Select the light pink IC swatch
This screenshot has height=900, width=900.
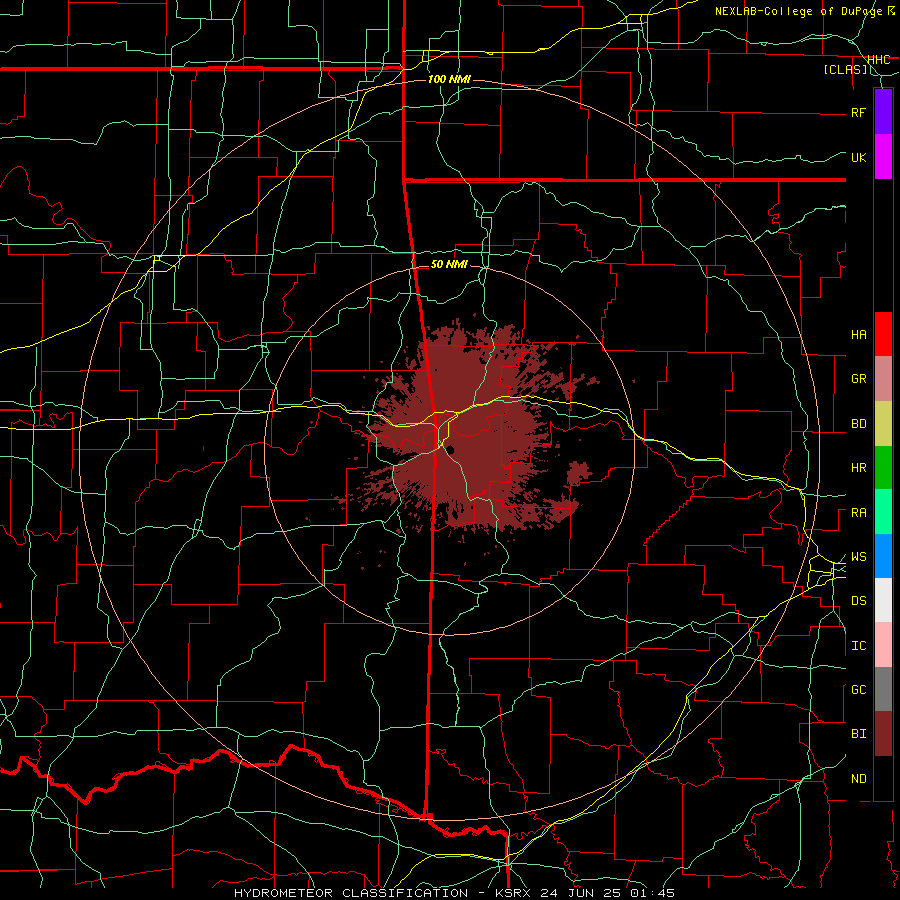tap(883, 645)
